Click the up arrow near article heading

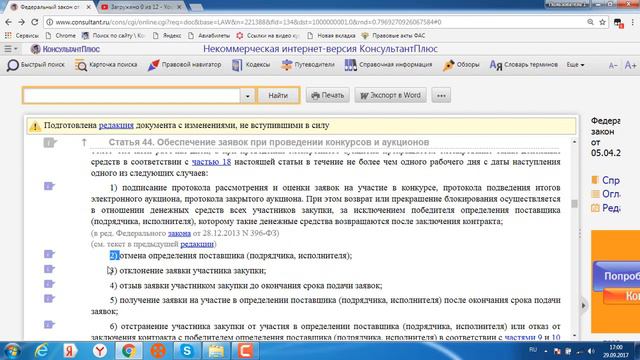tap(84, 142)
